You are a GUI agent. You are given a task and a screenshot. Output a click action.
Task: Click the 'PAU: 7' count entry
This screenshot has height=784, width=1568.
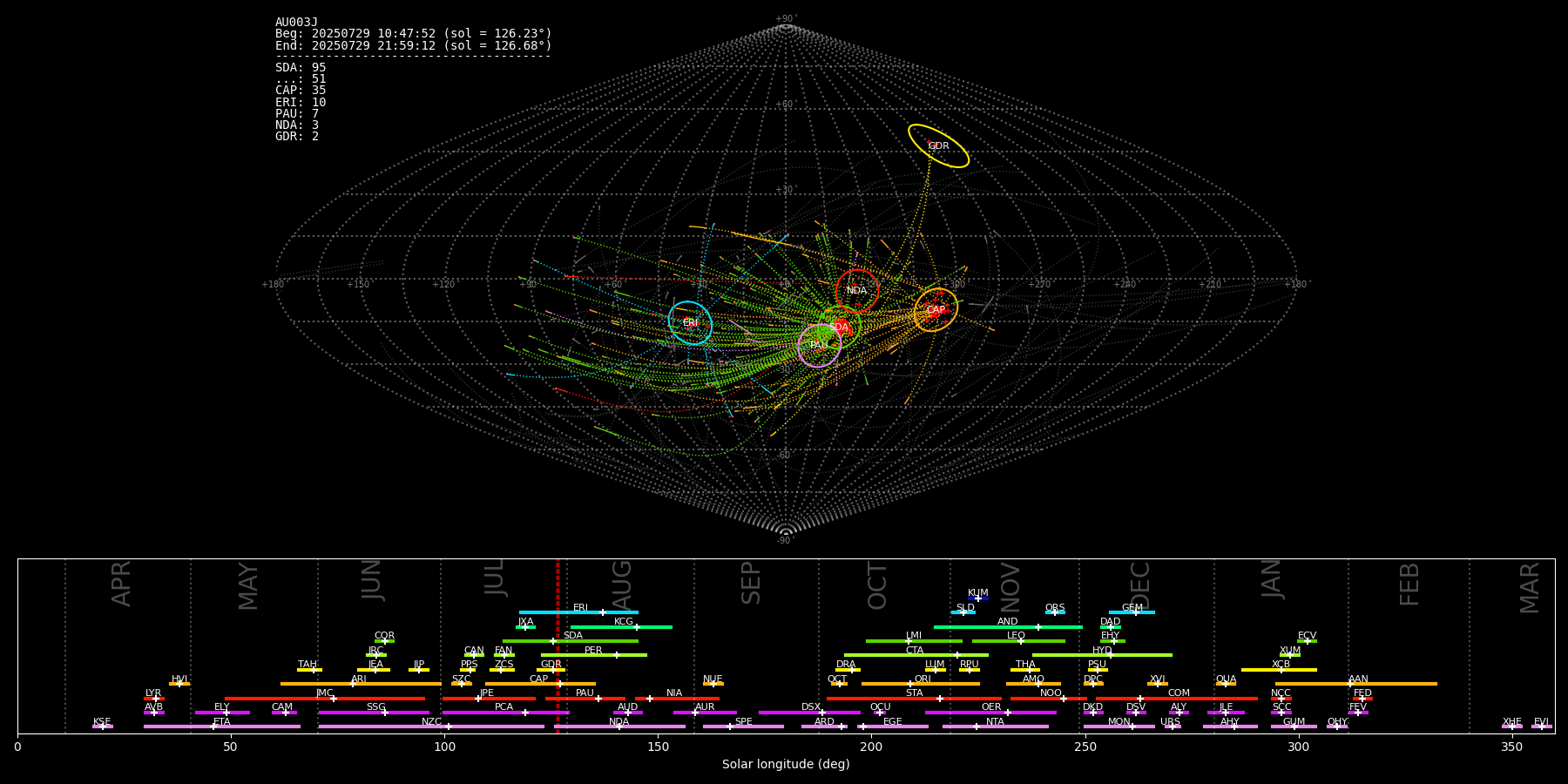[297, 114]
